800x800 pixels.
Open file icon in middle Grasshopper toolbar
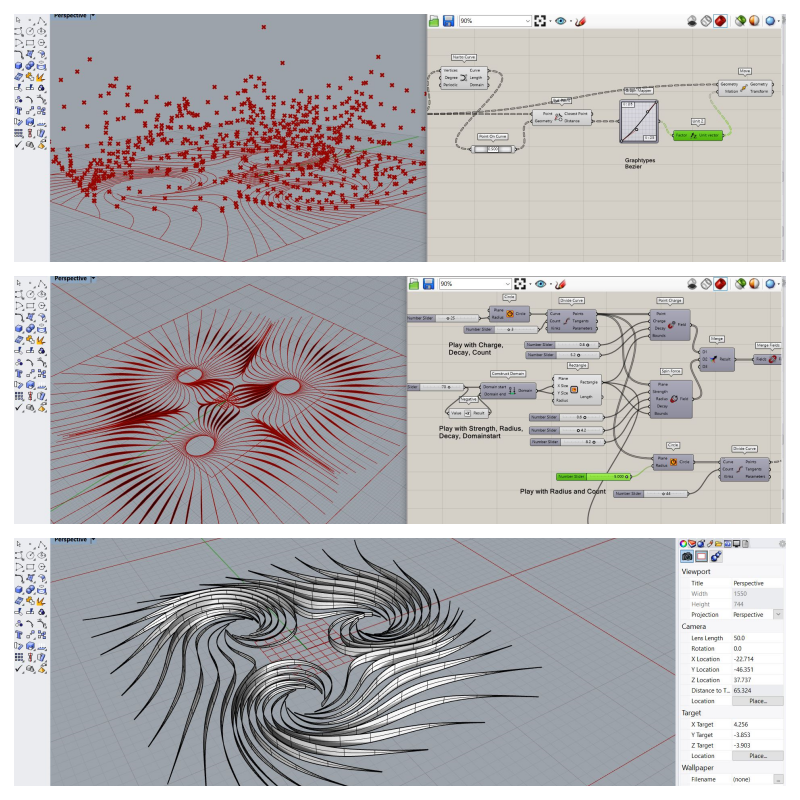pos(414,284)
